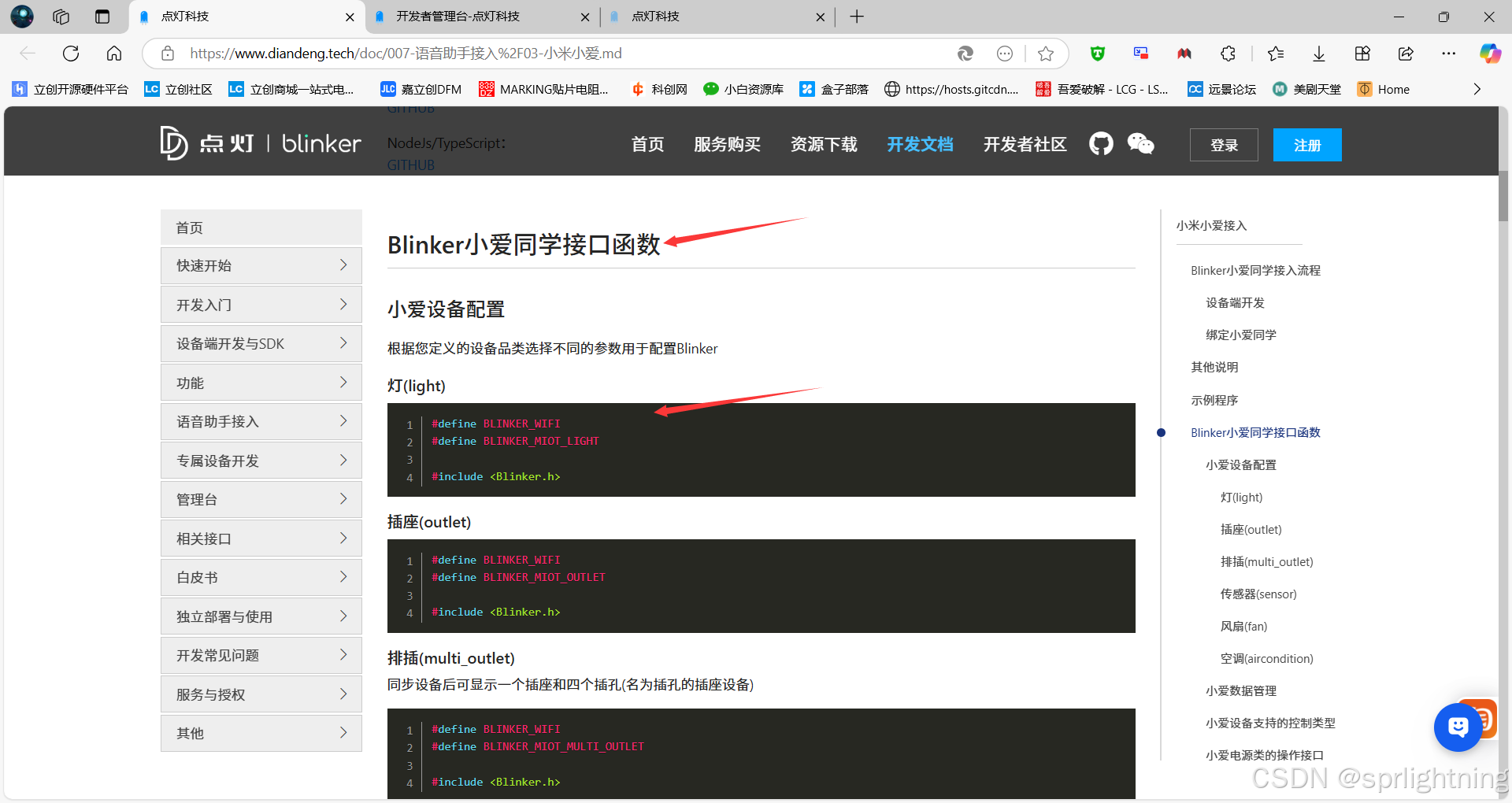Expand the 独立部署与使用 section
1512x803 pixels.
pos(261,616)
